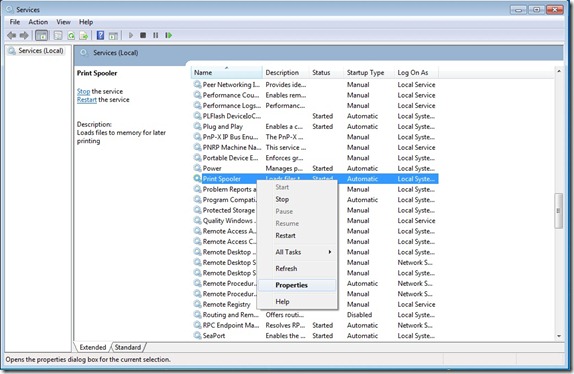574x374 pixels.
Task: Switch to the Standard tab
Action: click(x=128, y=347)
